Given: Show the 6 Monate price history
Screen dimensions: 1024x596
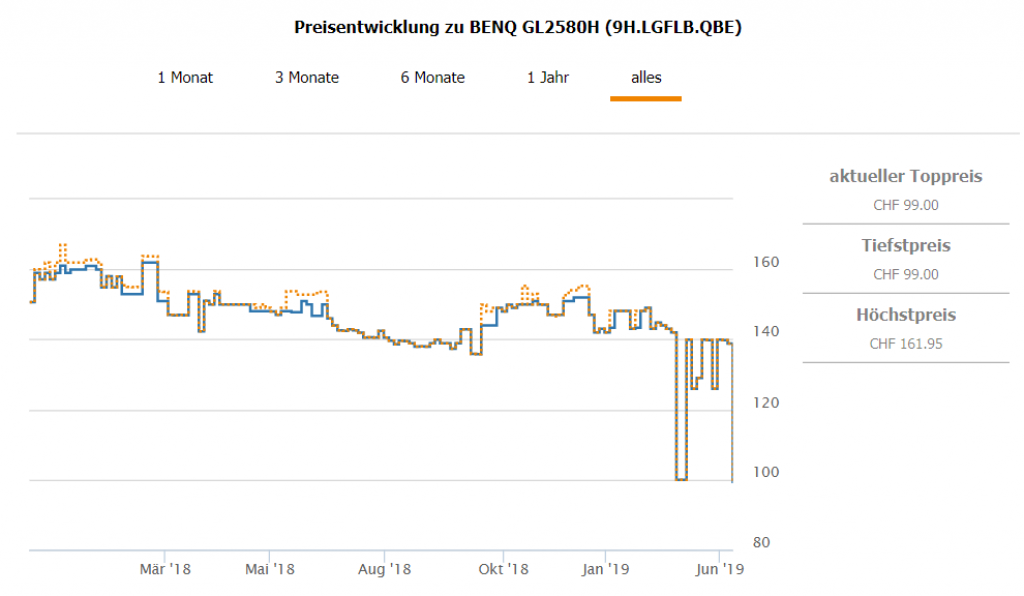Looking at the screenshot, I should click(x=433, y=77).
